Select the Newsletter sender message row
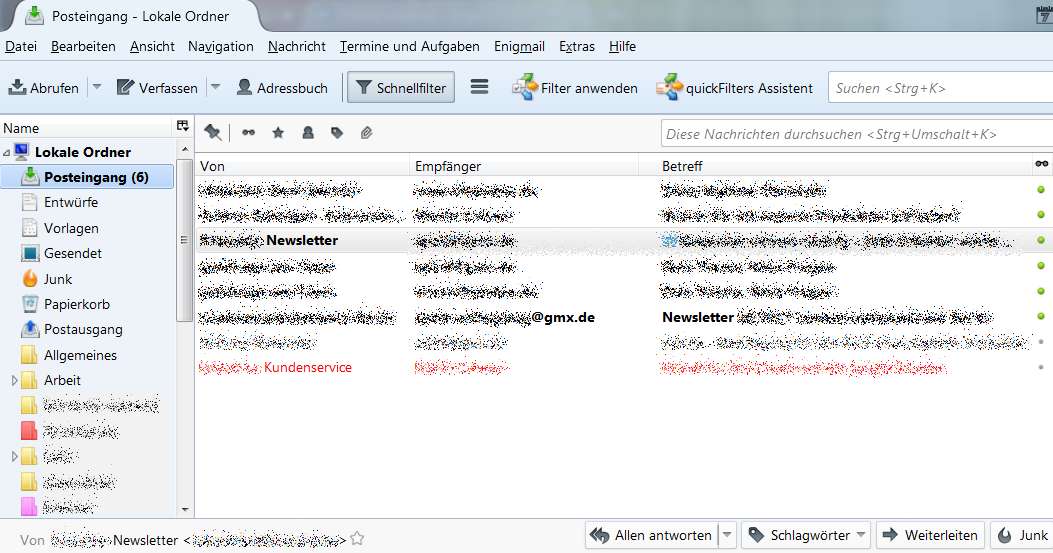 [x=624, y=240]
